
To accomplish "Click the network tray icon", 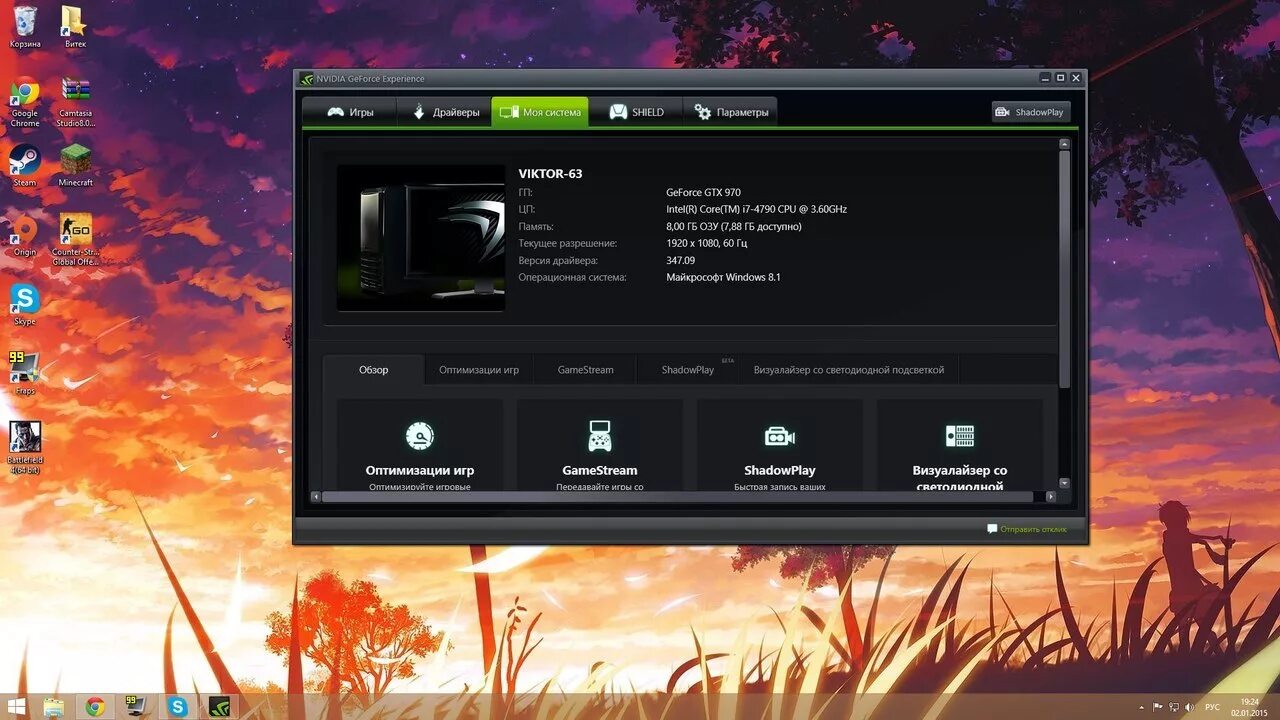I will [x=1173, y=707].
